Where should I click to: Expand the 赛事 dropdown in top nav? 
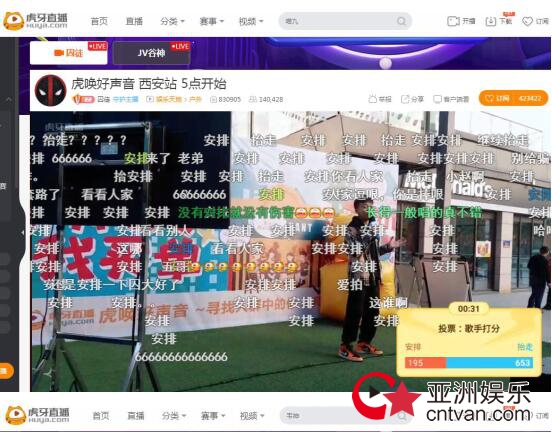212,21
